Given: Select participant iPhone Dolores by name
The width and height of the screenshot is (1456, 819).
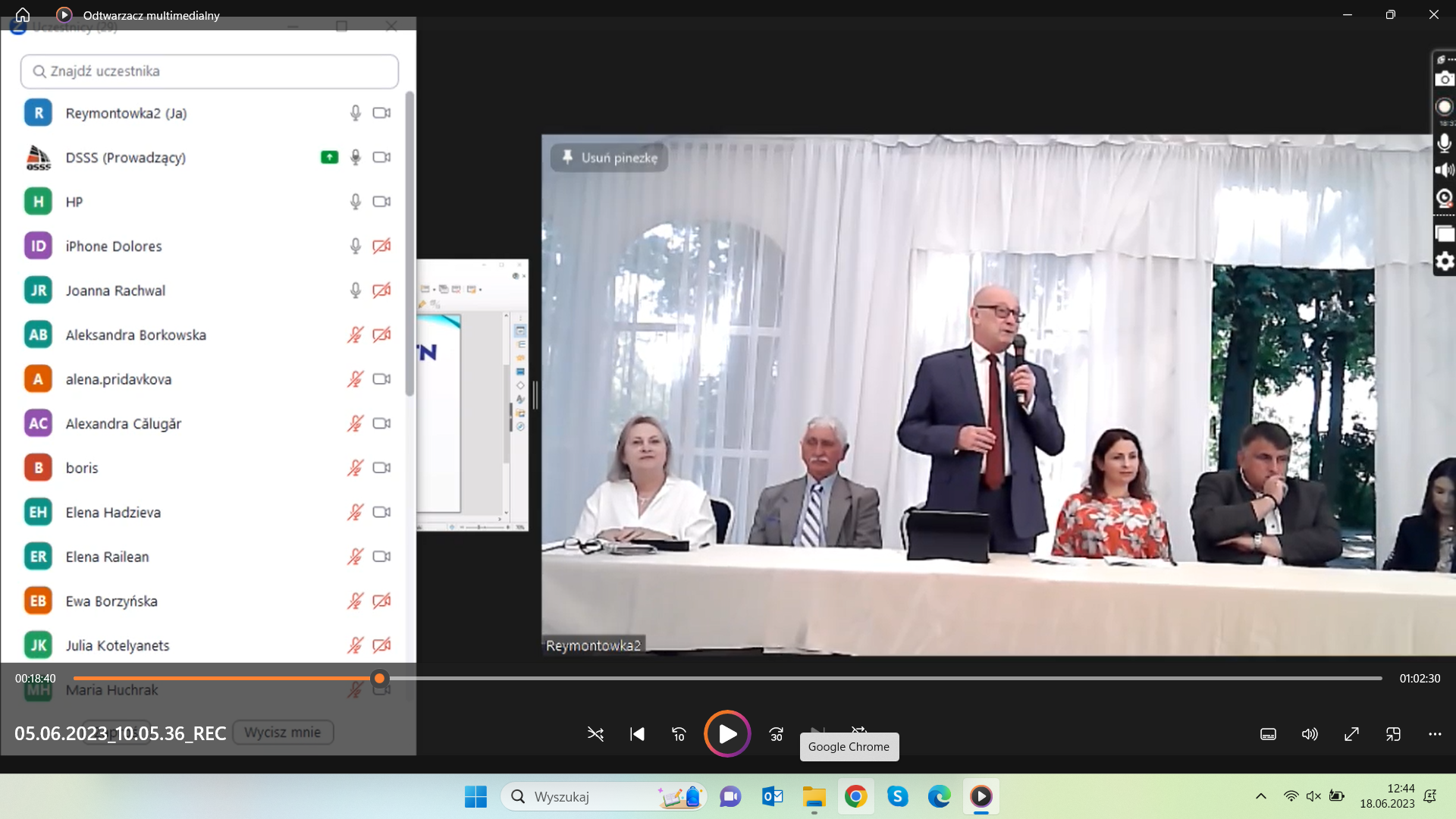Looking at the screenshot, I should [x=114, y=246].
